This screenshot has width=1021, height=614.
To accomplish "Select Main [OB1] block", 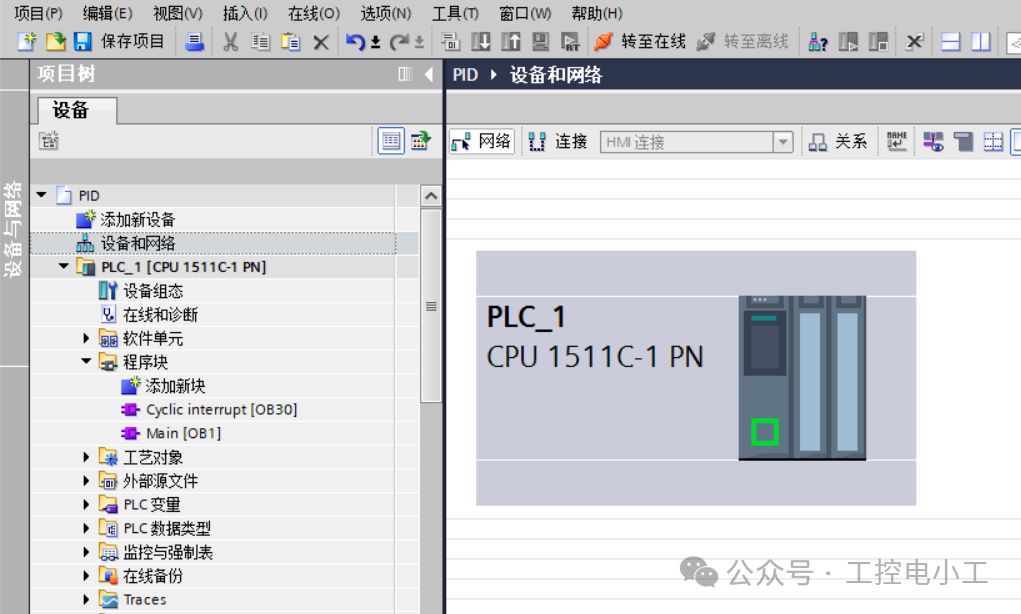I will pos(184,434).
